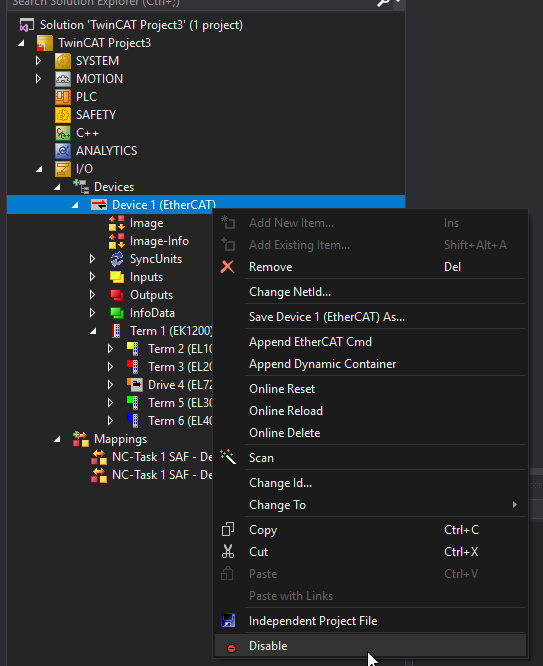The image size is (543, 666).
Task: Click the MOTION node icon
Action: [63, 79]
